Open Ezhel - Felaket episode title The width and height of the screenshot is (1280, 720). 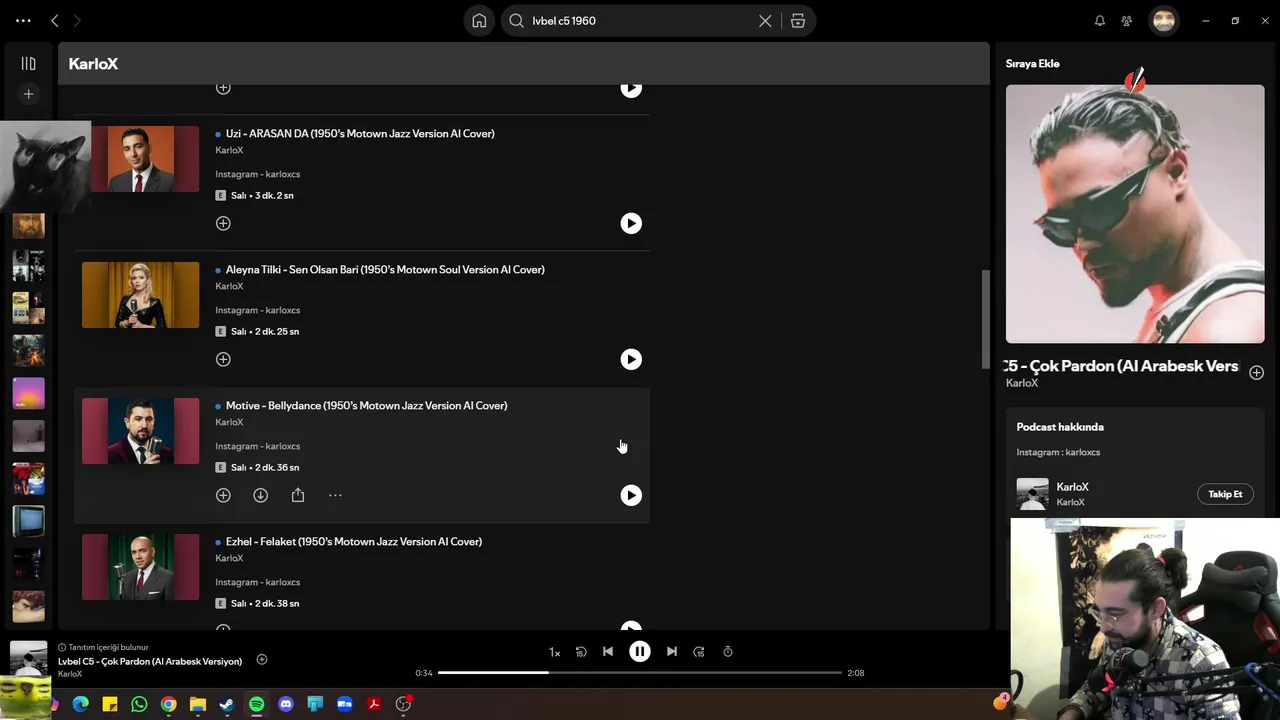(x=354, y=541)
